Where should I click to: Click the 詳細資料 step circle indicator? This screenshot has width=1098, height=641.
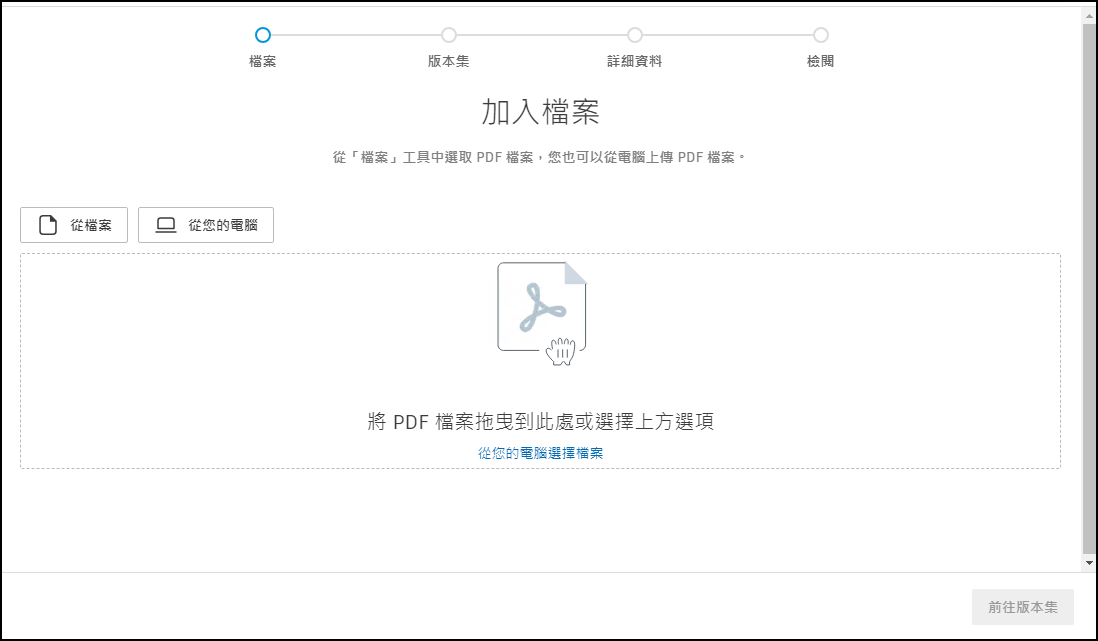tap(635, 34)
